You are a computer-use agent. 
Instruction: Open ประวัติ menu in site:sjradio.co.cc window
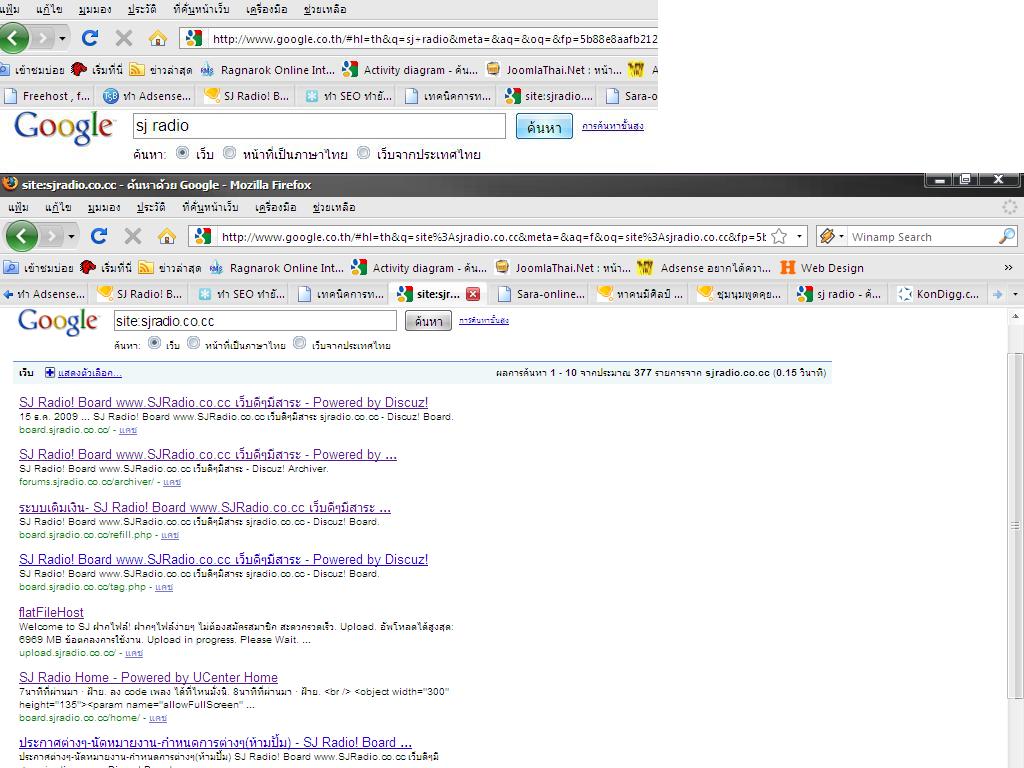point(151,207)
